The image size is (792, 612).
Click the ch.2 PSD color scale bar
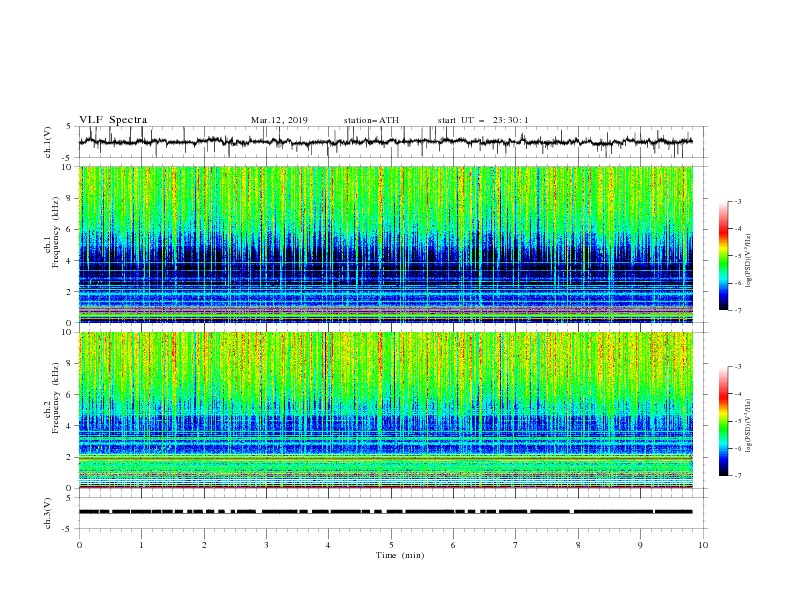(723, 421)
